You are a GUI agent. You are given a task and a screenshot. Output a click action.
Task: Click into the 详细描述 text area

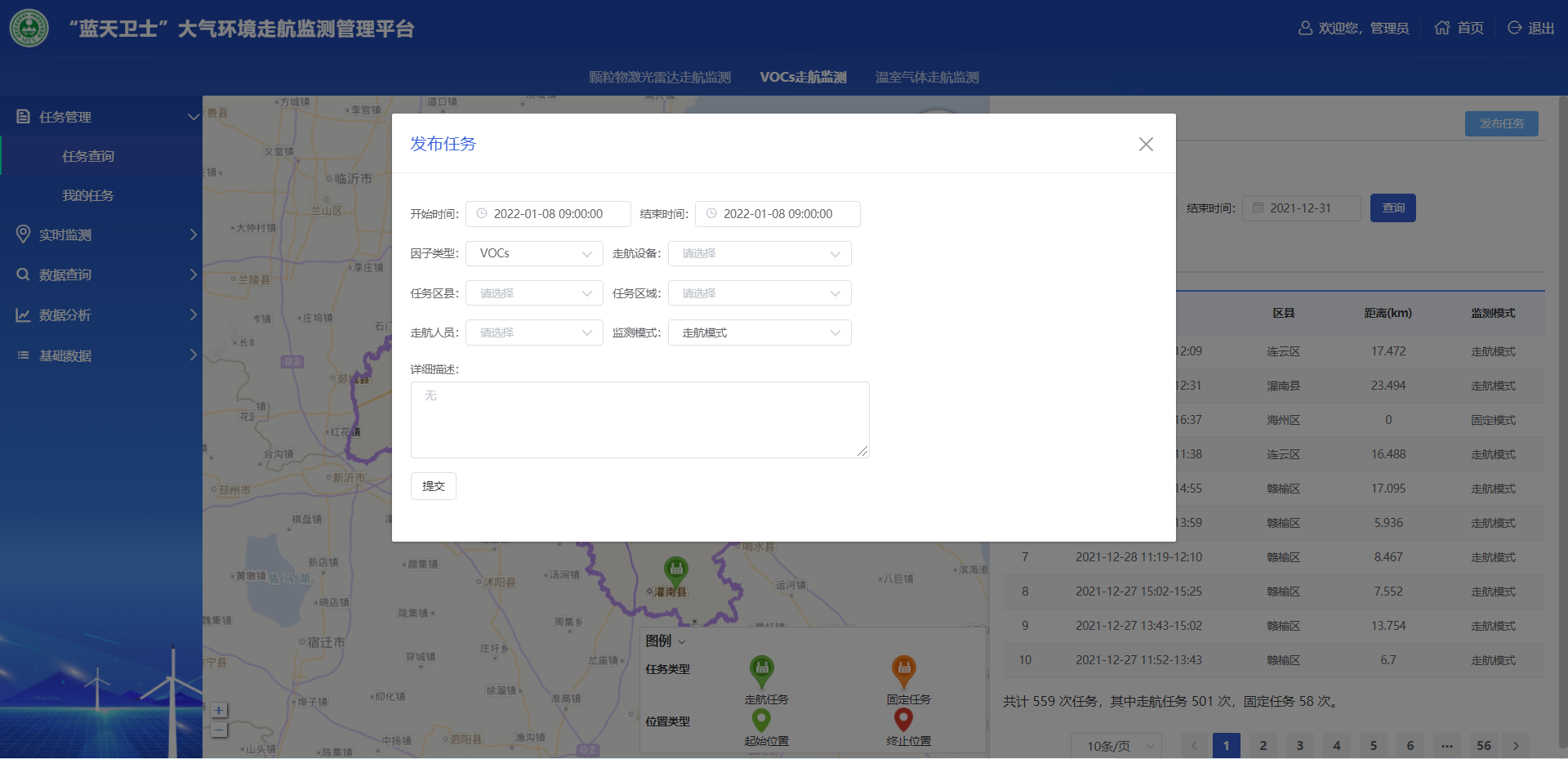tap(639, 420)
